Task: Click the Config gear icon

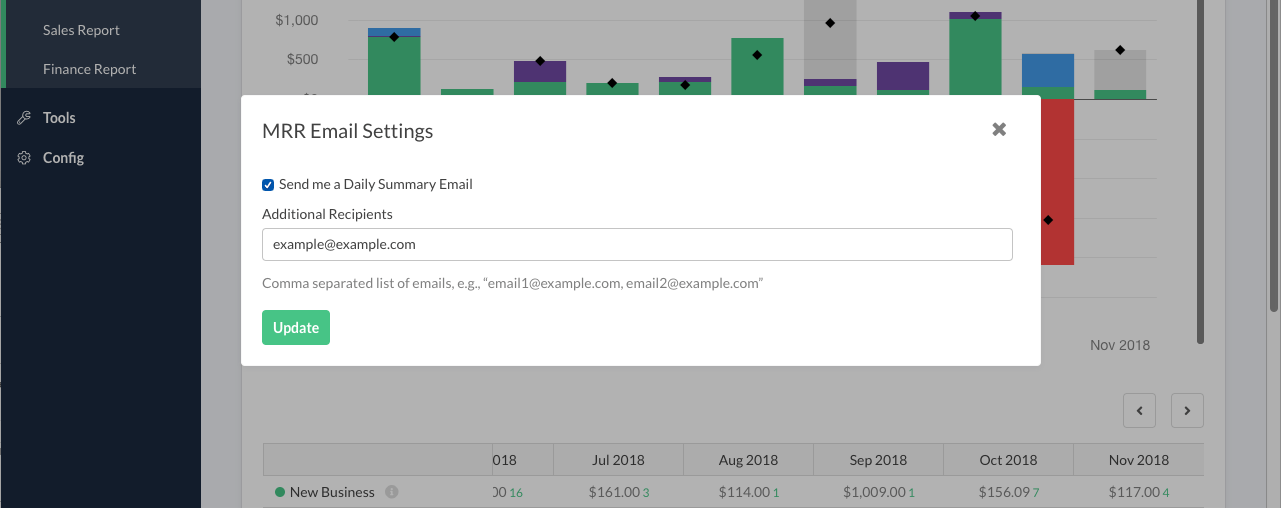Action: pyautogui.click(x=24, y=158)
